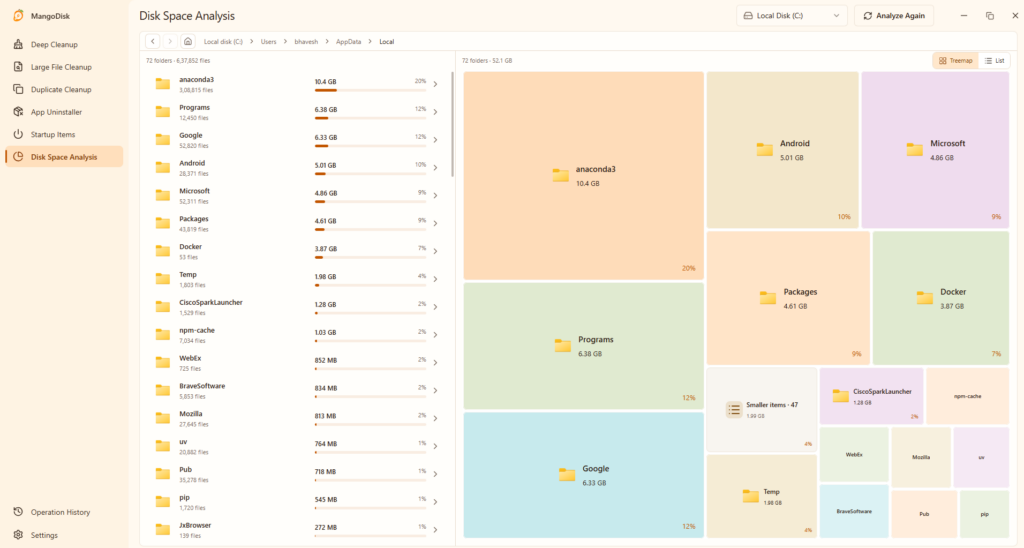Open the Smaller items · 47 treemap tile
1024x548 pixels.
pyautogui.click(x=761, y=410)
